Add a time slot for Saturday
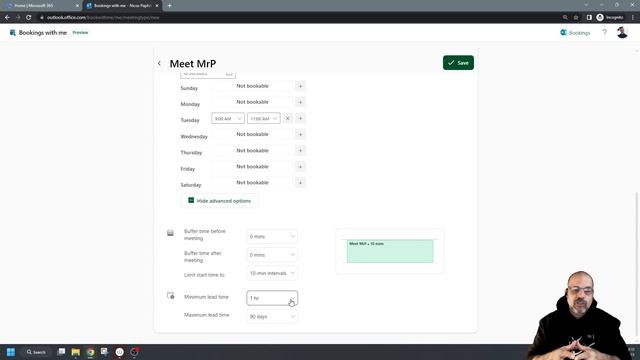Viewport: 640px width, 360px height. pyautogui.click(x=300, y=183)
